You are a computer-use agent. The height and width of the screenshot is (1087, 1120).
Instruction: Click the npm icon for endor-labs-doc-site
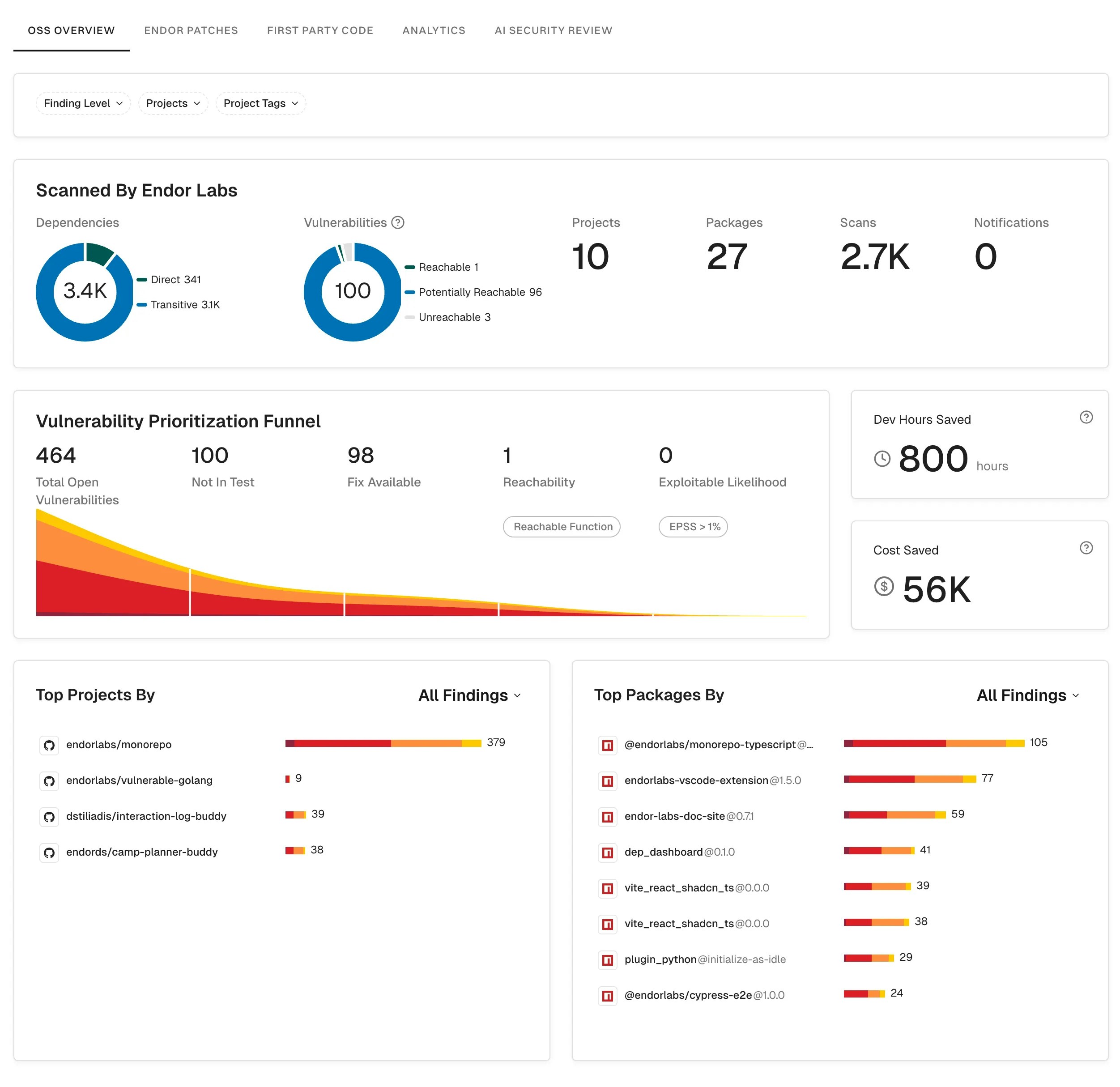[607, 817]
